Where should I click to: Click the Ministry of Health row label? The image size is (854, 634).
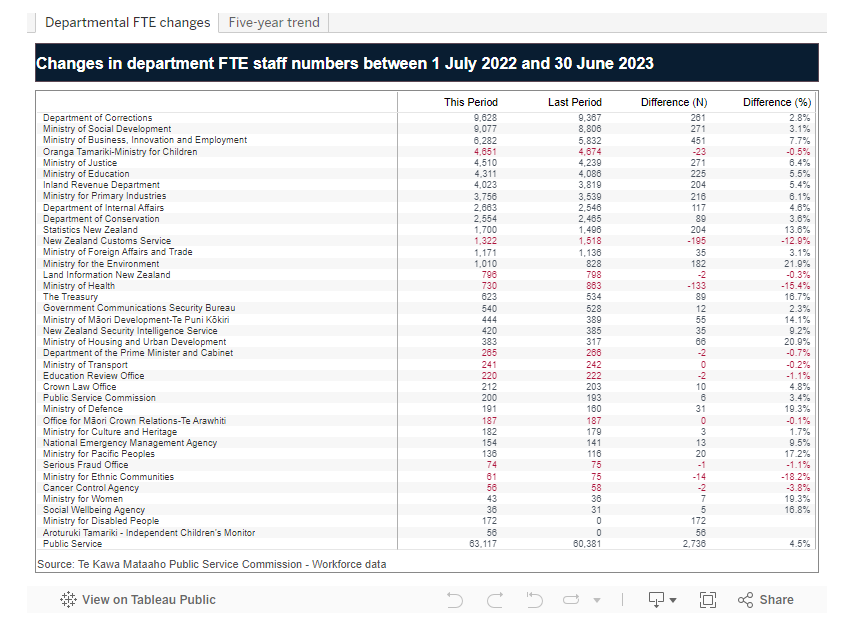(78, 286)
